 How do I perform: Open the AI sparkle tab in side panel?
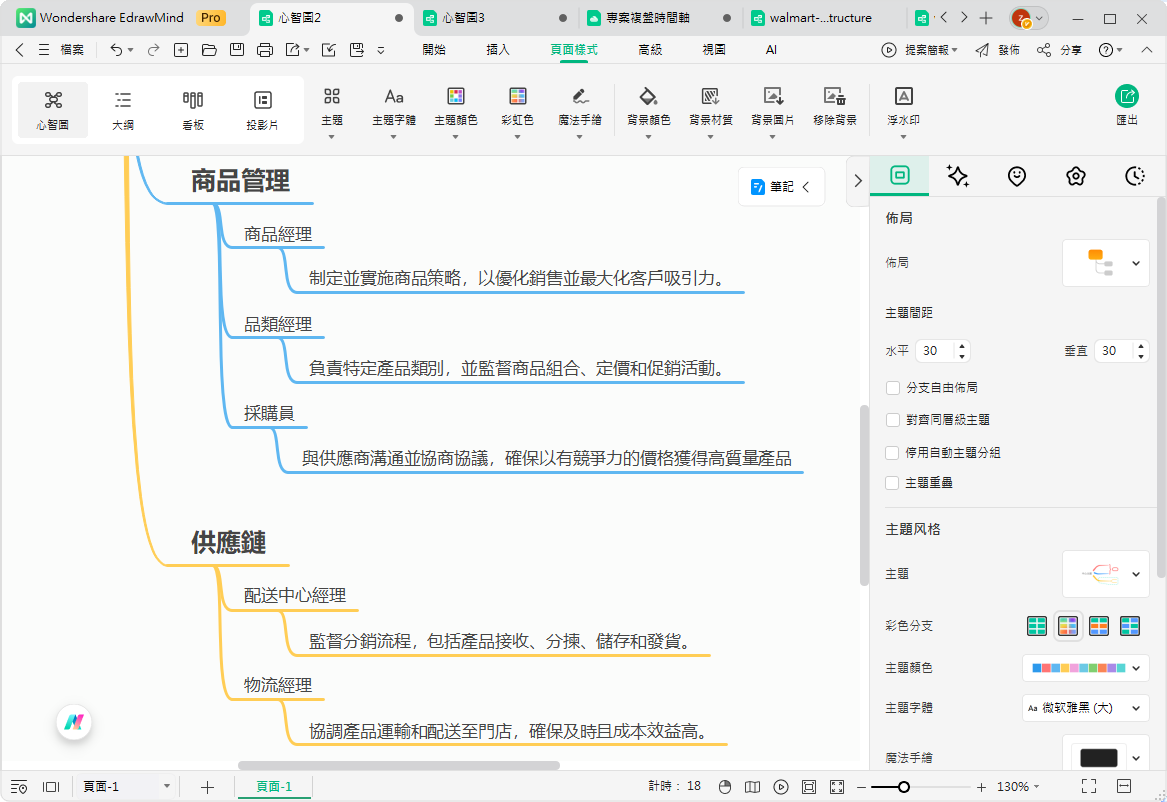[957, 176]
